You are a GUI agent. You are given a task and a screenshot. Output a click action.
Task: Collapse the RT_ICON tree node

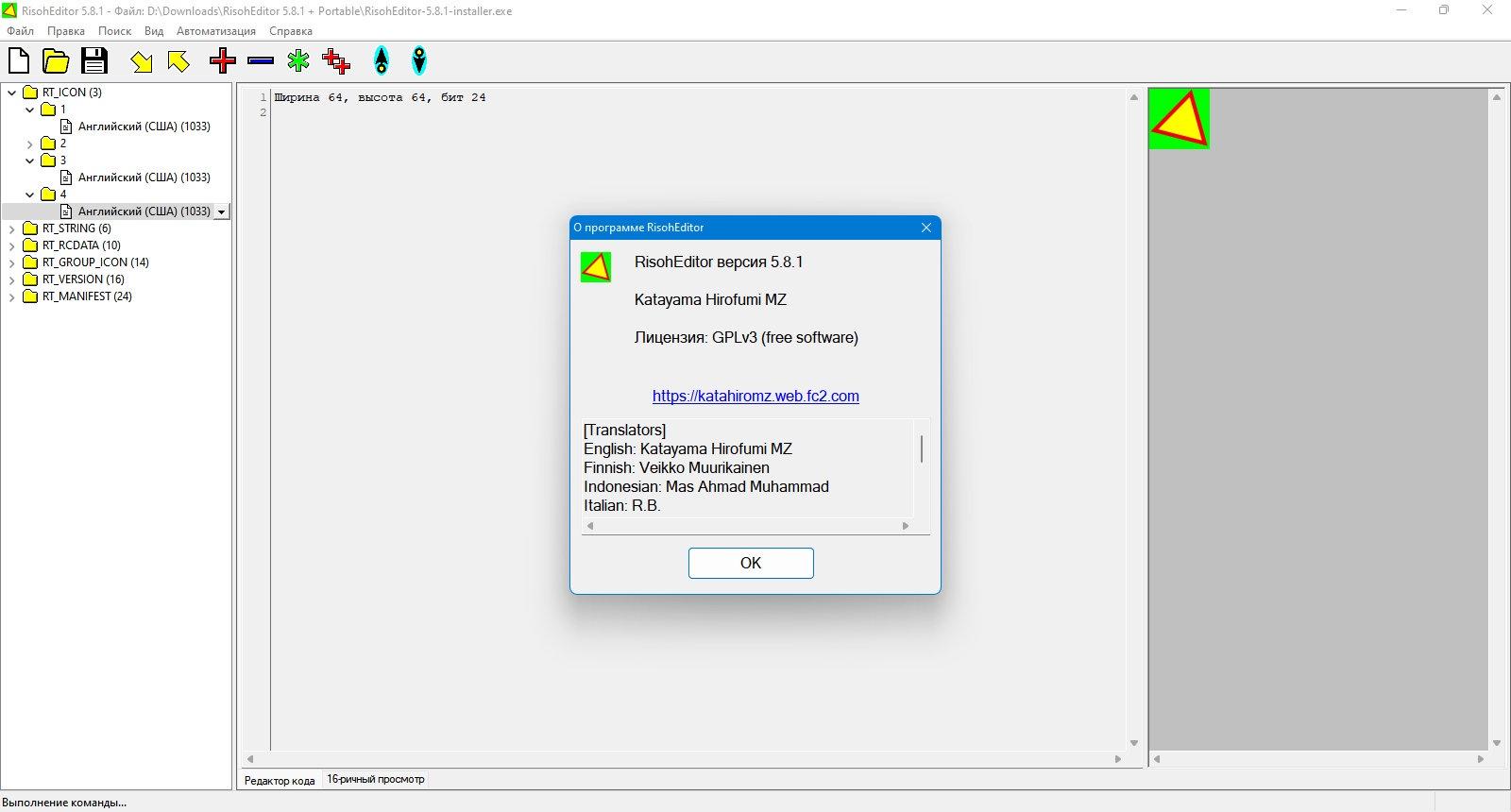[11, 93]
